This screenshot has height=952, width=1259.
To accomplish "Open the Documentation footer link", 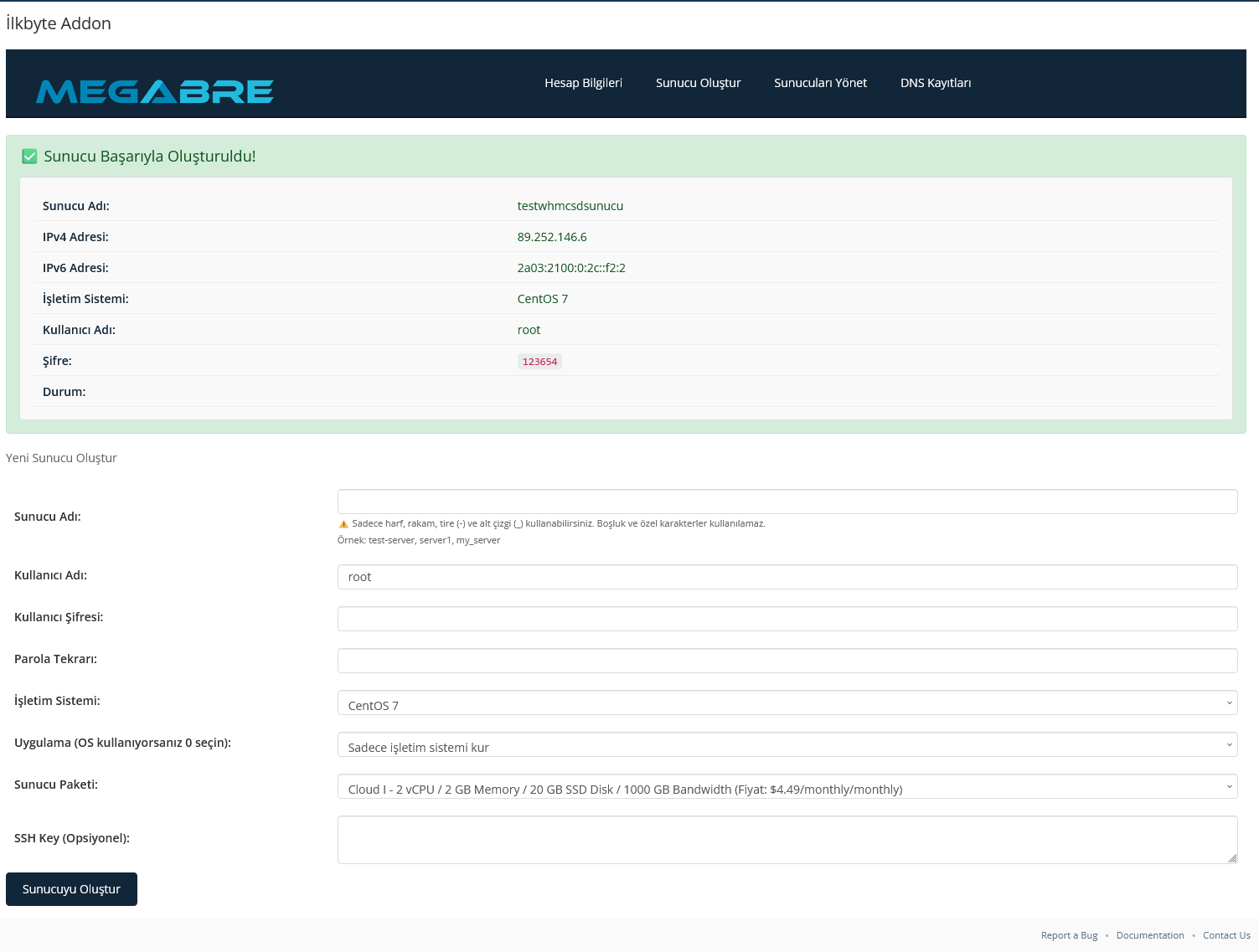I will [x=1149, y=935].
